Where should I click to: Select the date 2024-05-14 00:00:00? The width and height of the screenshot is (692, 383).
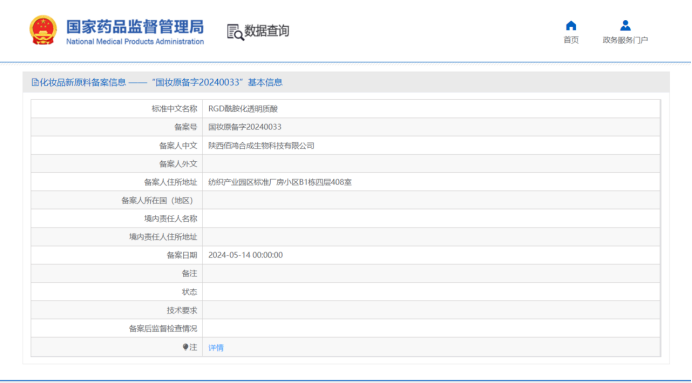coord(245,255)
